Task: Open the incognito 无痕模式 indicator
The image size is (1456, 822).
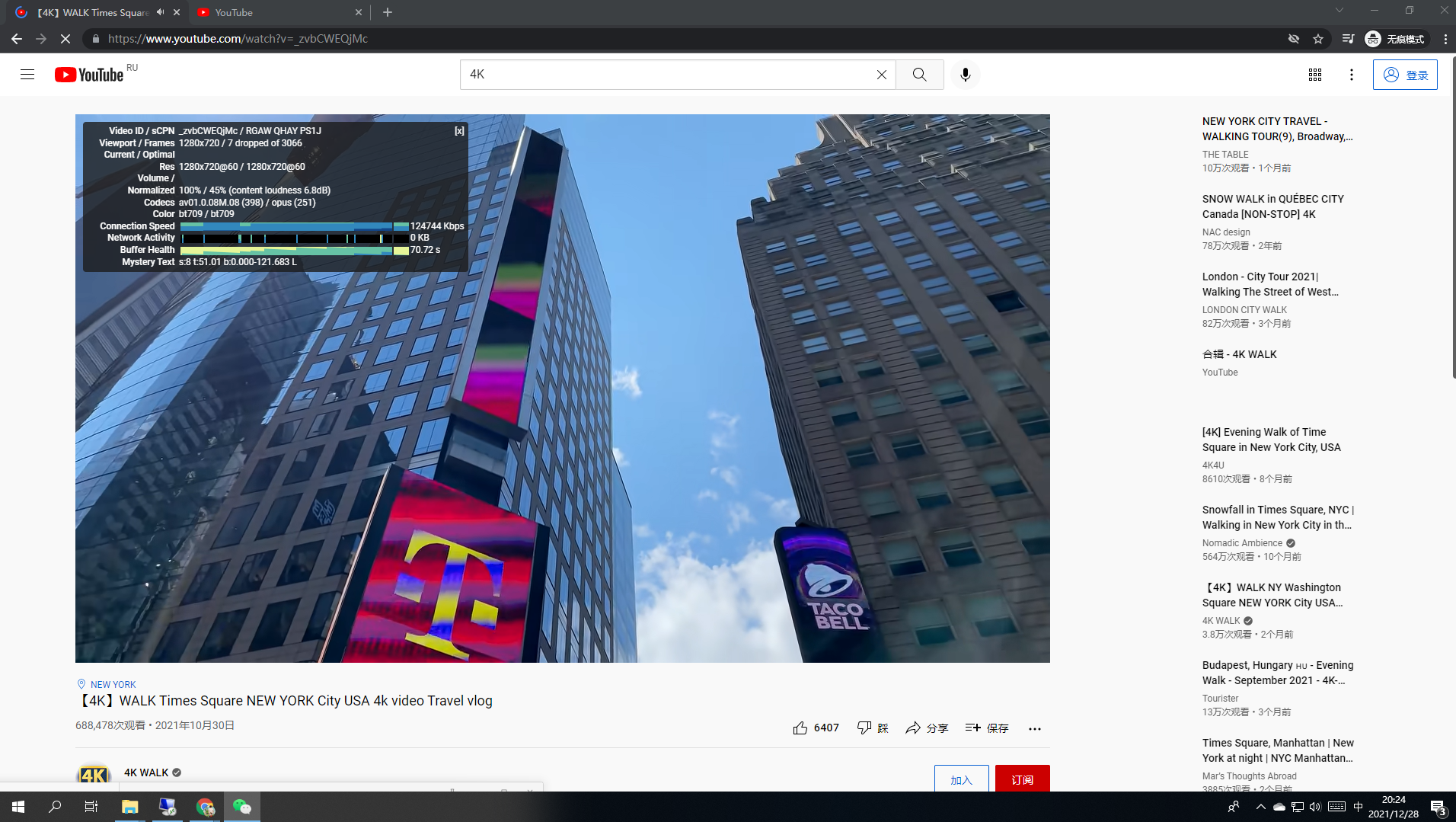Action: 1394,39
